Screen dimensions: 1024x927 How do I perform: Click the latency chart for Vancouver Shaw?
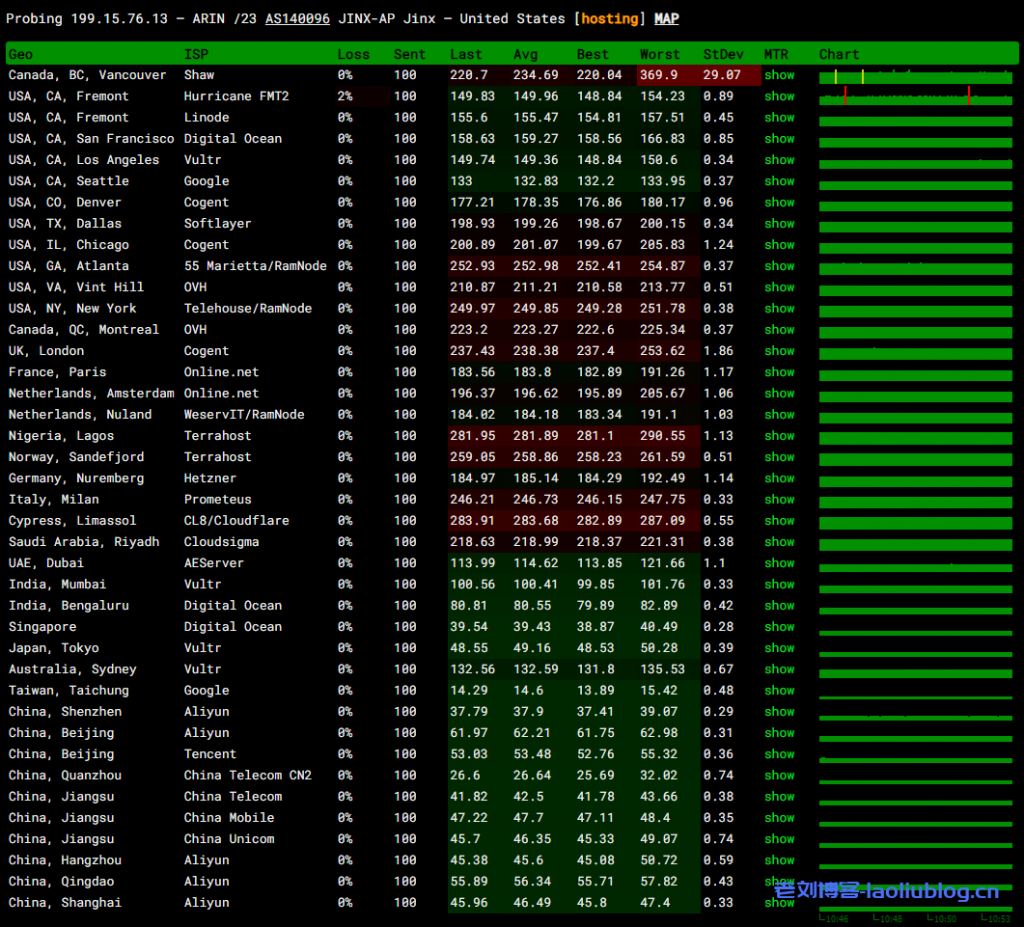click(914, 76)
